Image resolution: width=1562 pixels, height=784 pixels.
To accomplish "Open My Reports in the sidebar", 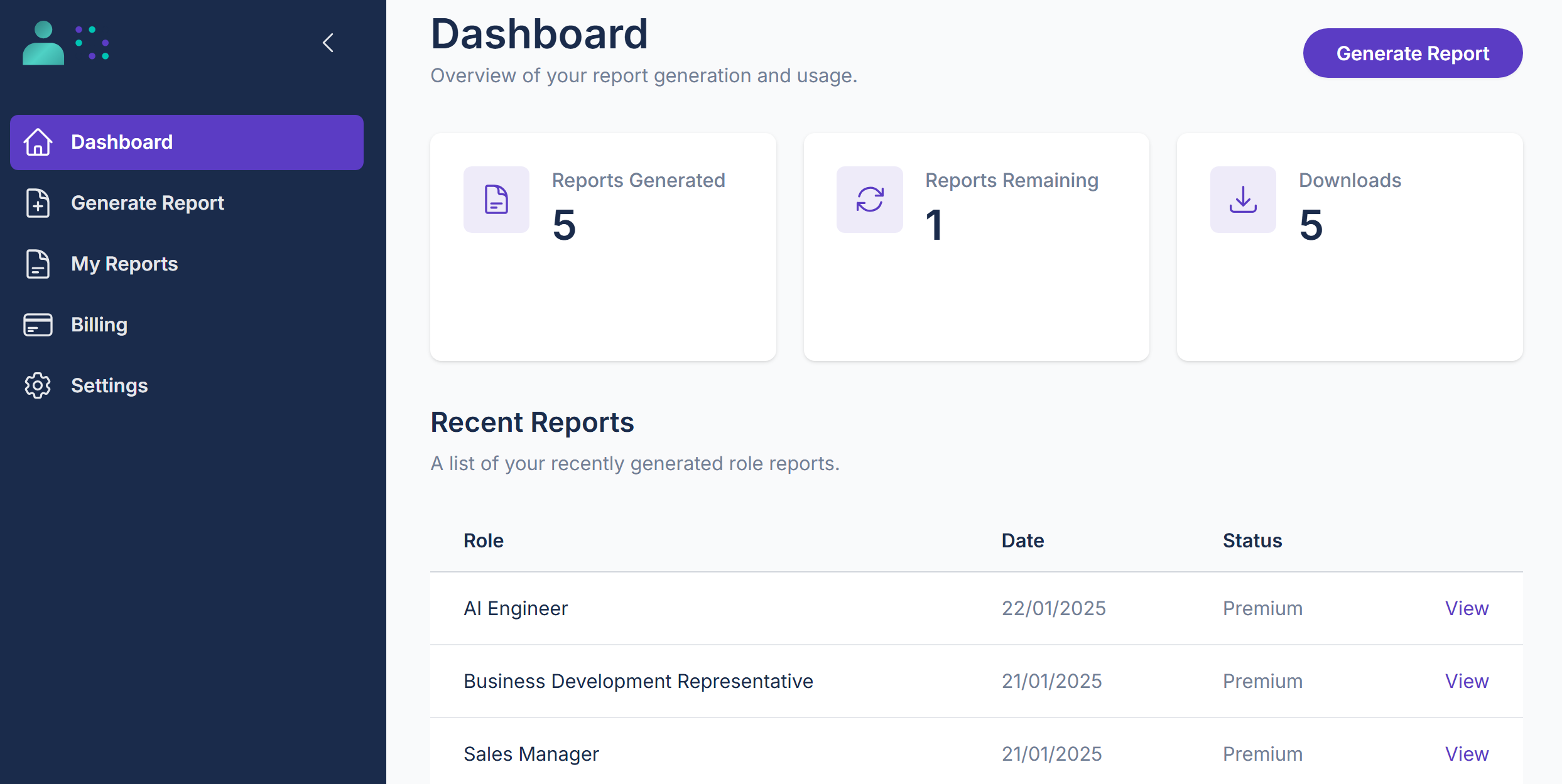I will [124, 264].
